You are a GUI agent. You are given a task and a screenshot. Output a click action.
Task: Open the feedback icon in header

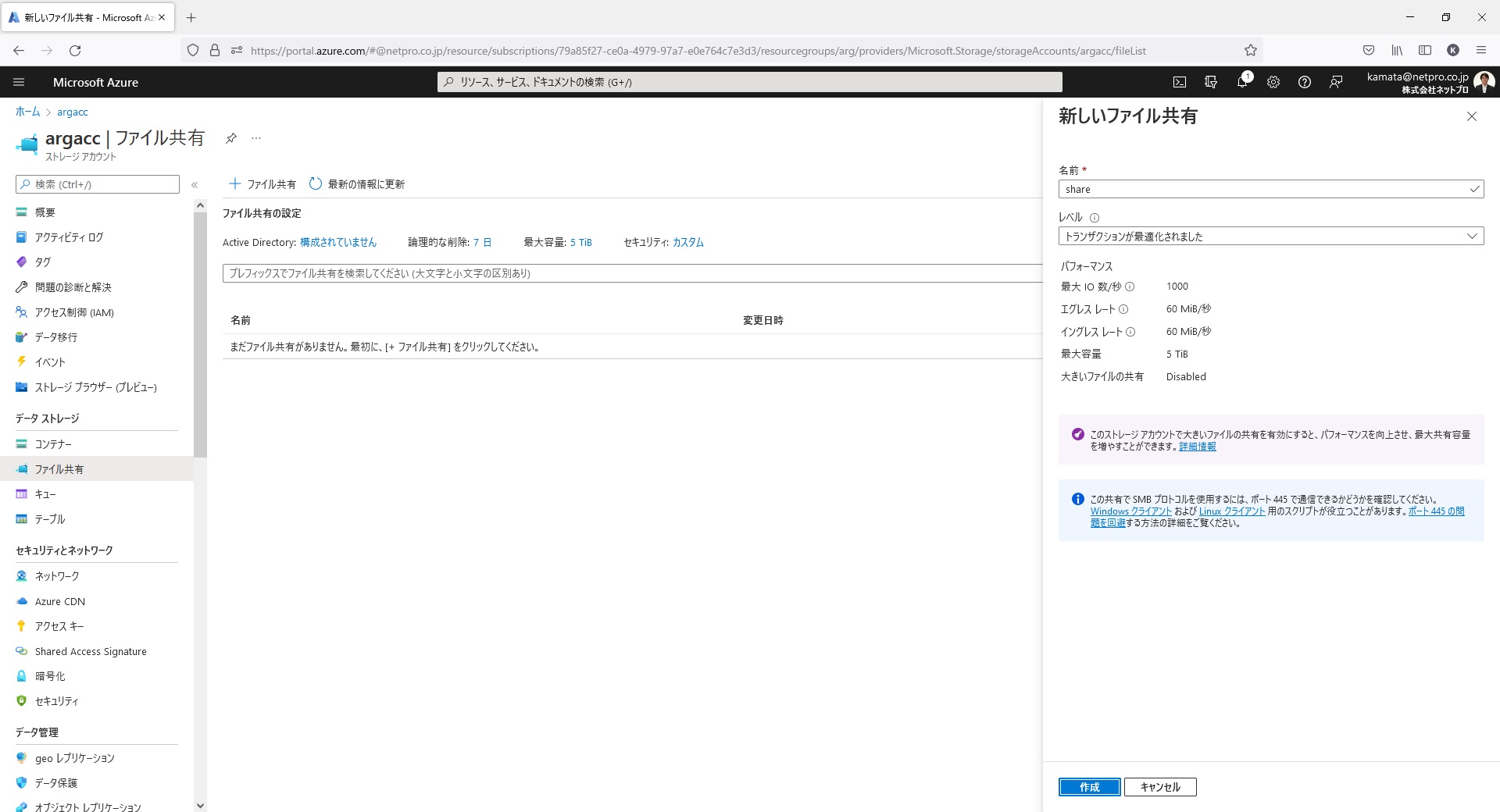tap(1336, 82)
